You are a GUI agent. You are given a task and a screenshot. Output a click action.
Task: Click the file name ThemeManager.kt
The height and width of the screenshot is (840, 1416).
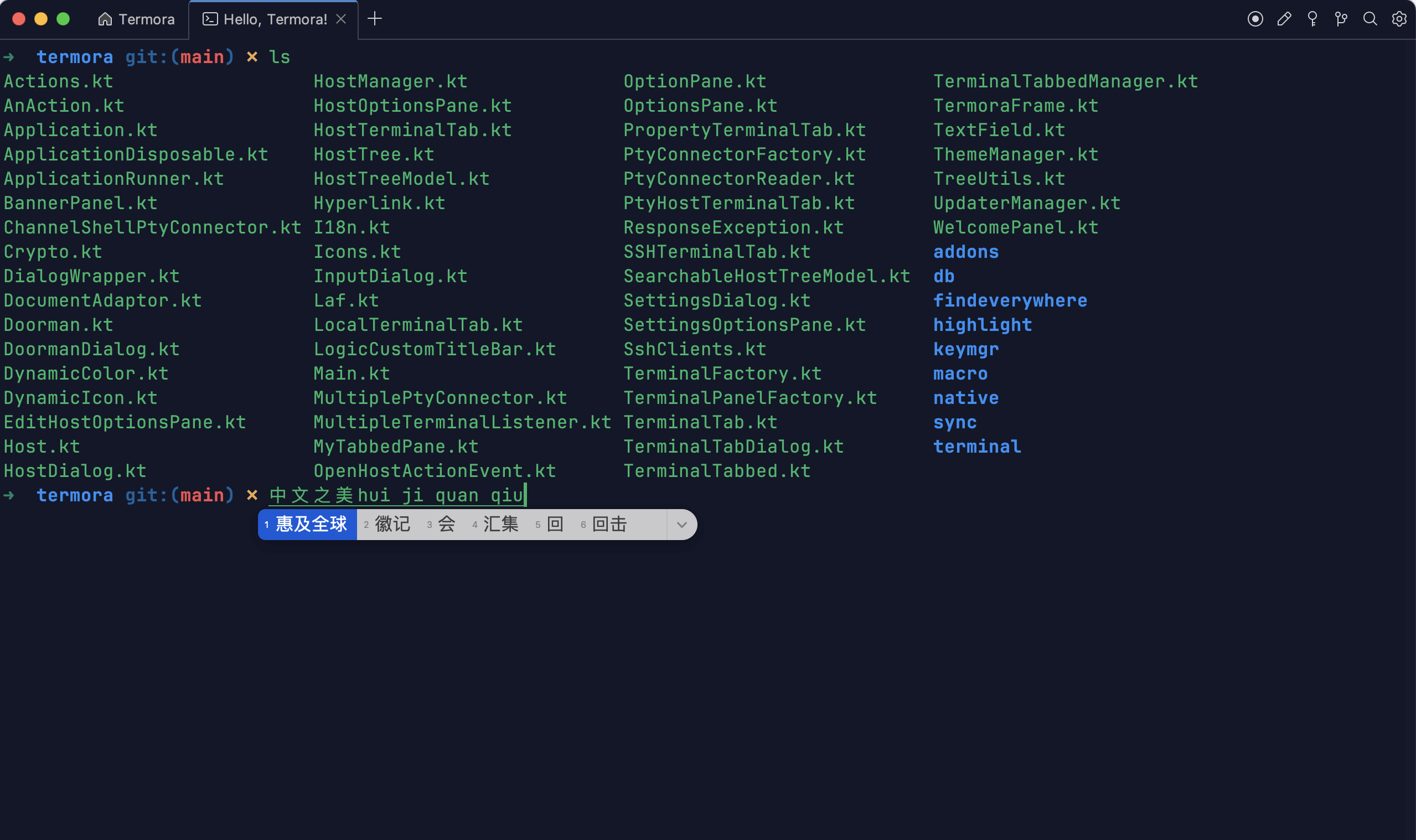[1016, 154]
